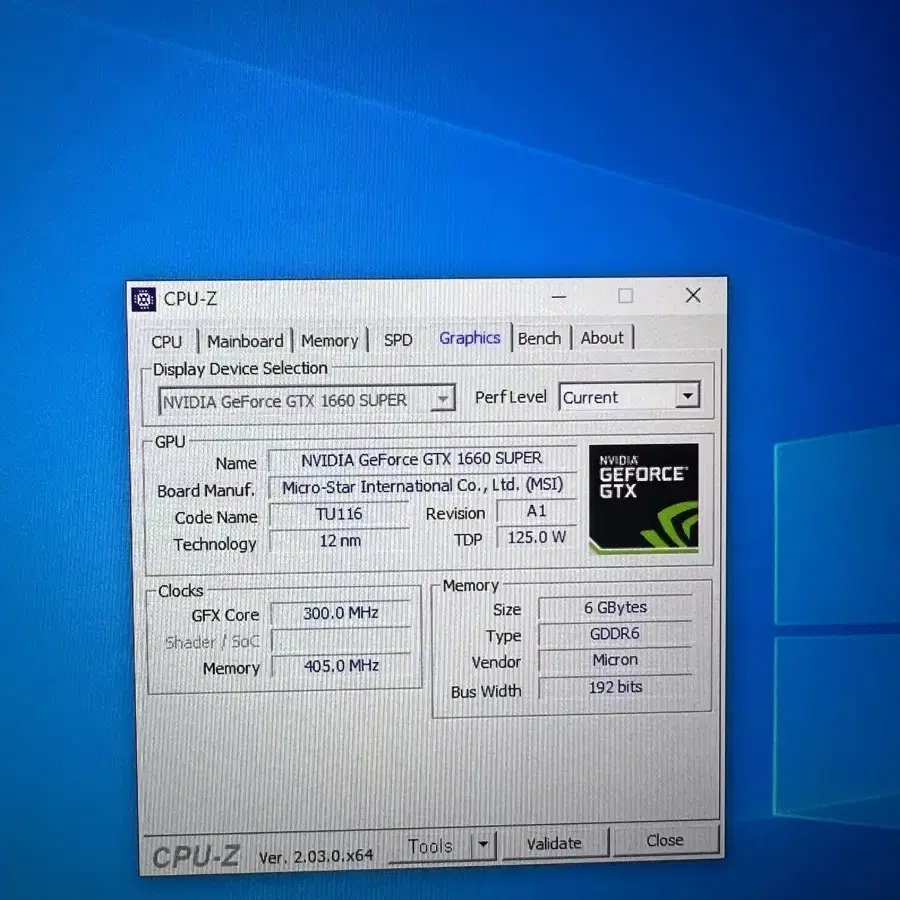Click the maximize box in the title bar
The width and height of the screenshot is (900, 900).
(x=626, y=296)
